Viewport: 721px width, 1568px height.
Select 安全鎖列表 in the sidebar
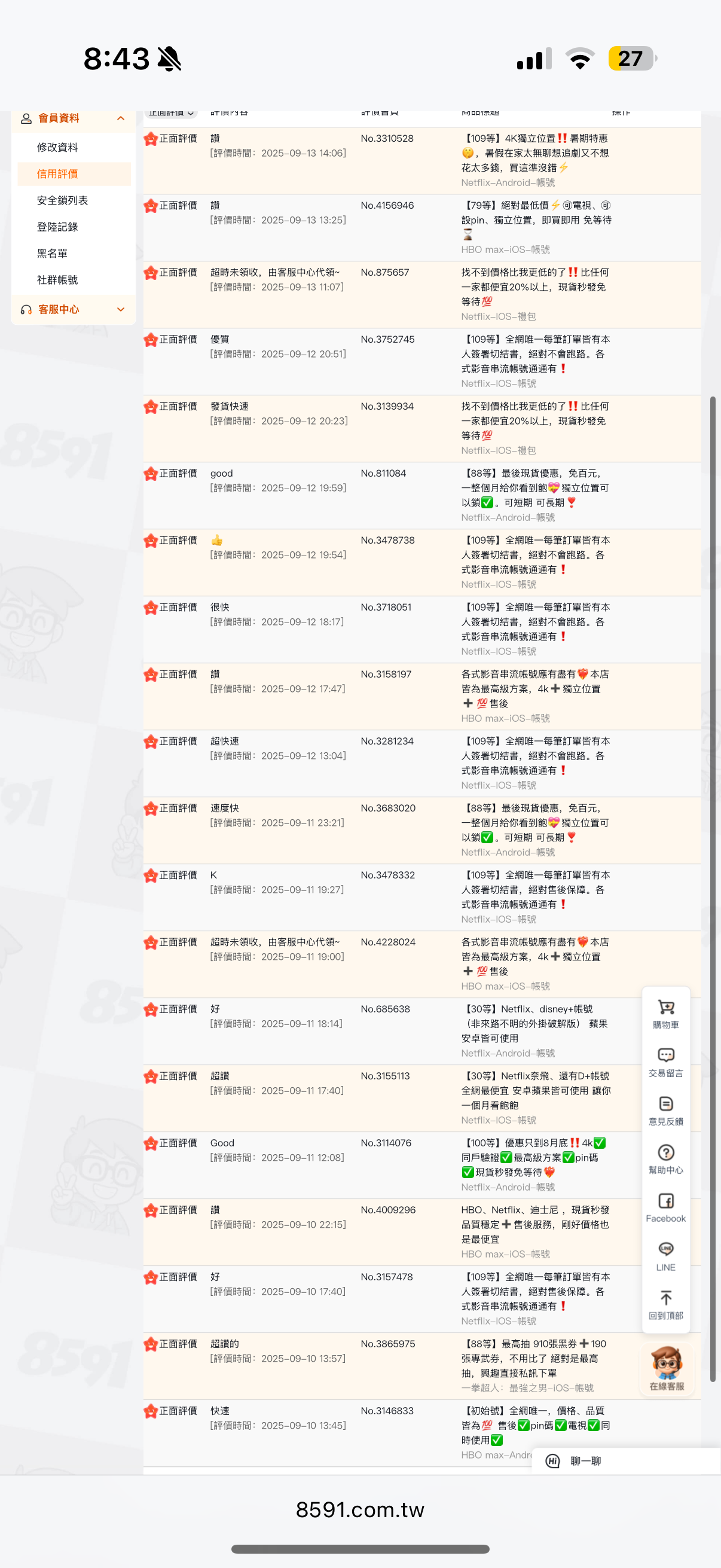[x=62, y=200]
